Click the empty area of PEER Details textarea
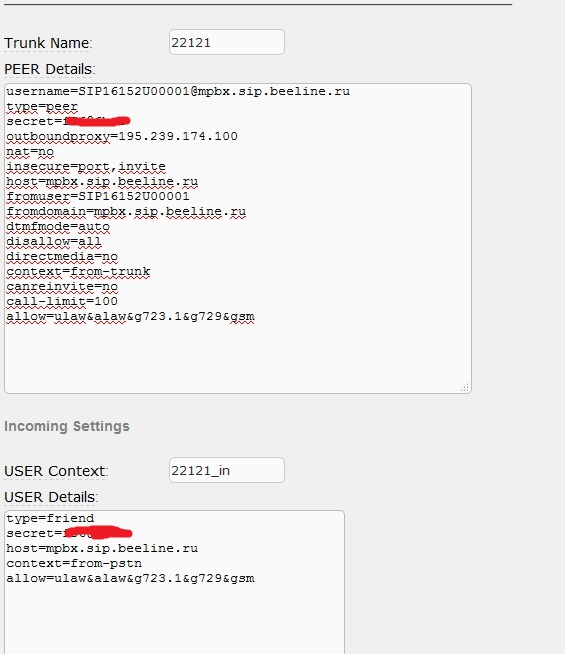 (238, 357)
